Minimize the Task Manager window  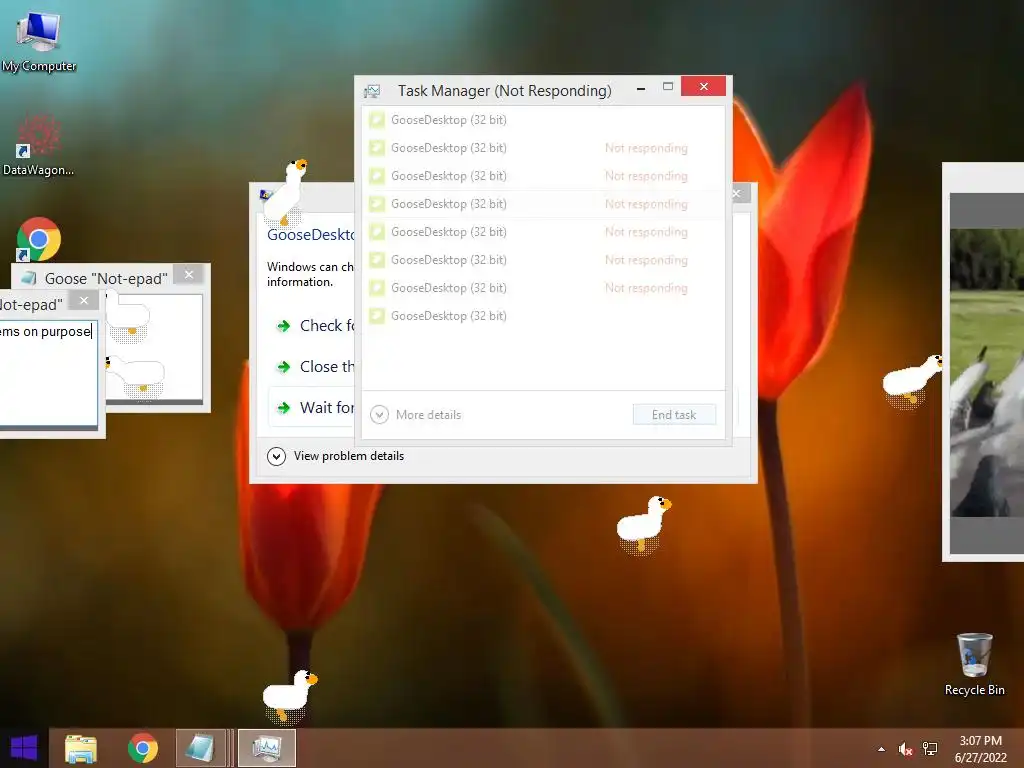click(x=641, y=88)
